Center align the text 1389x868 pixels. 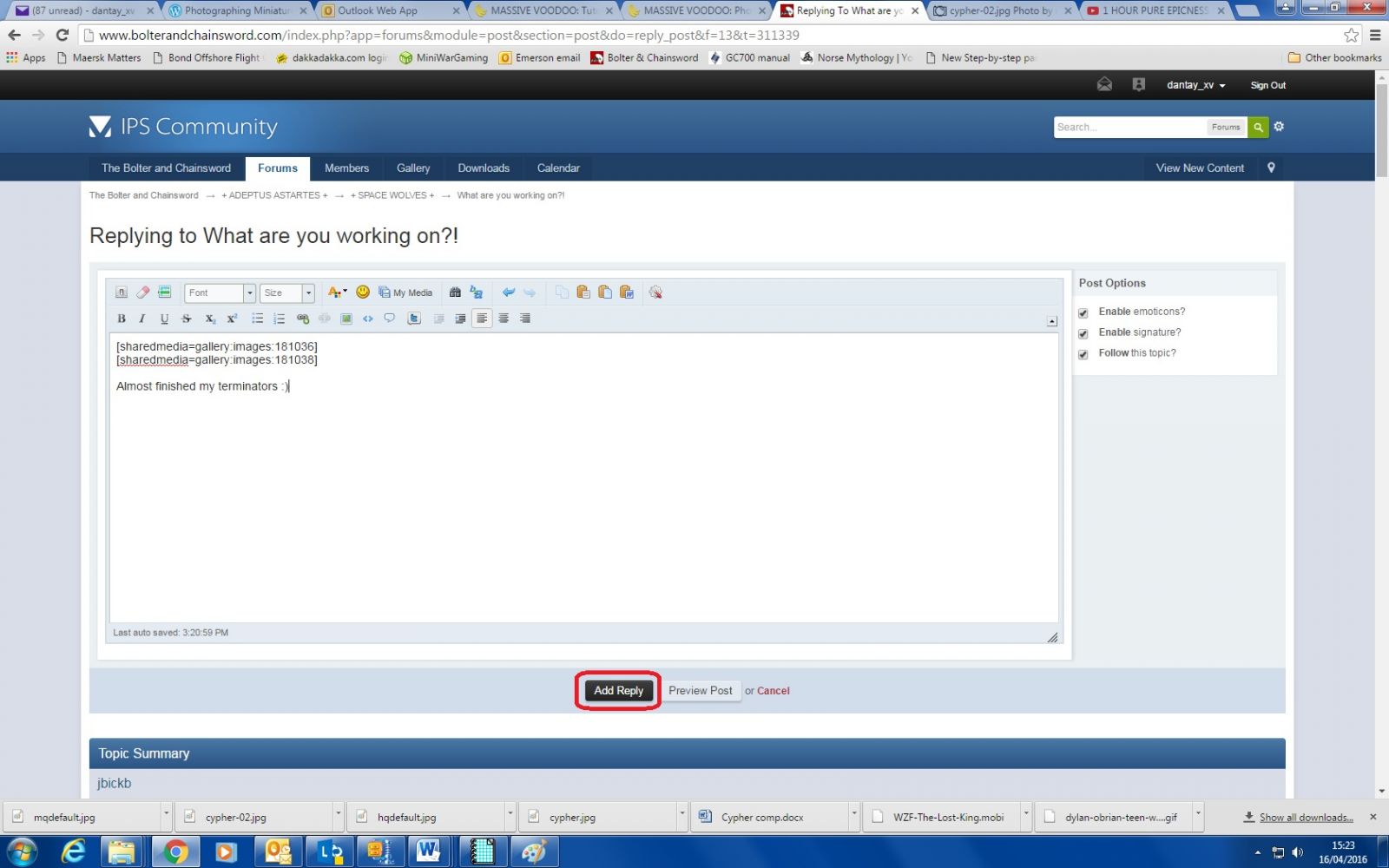(x=504, y=319)
